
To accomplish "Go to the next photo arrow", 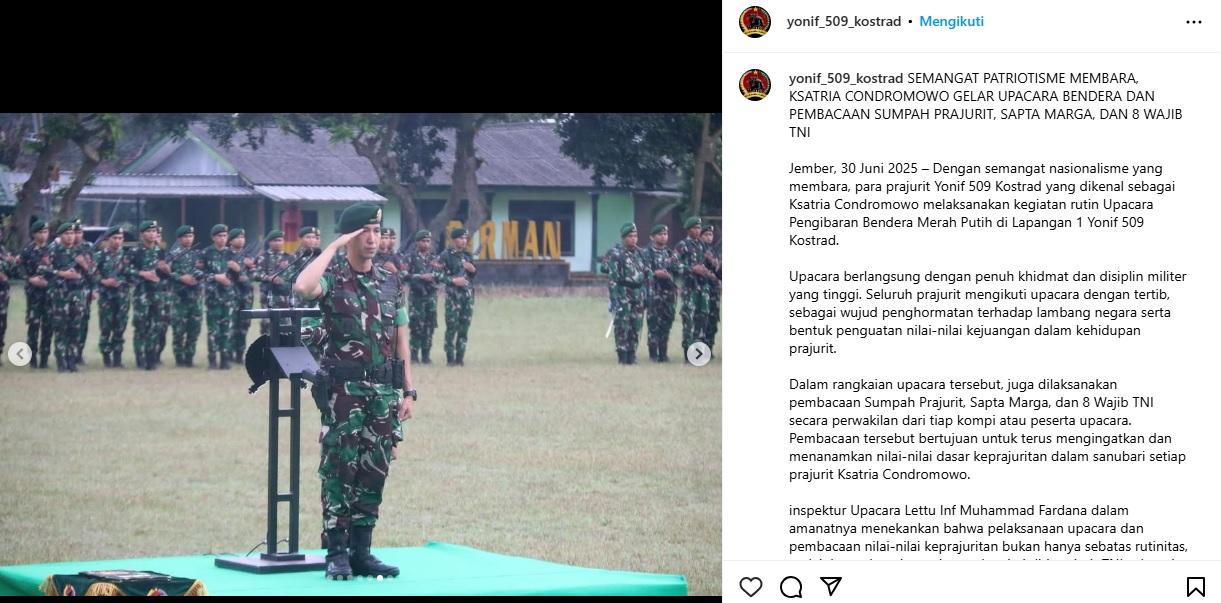I will coord(699,353).
